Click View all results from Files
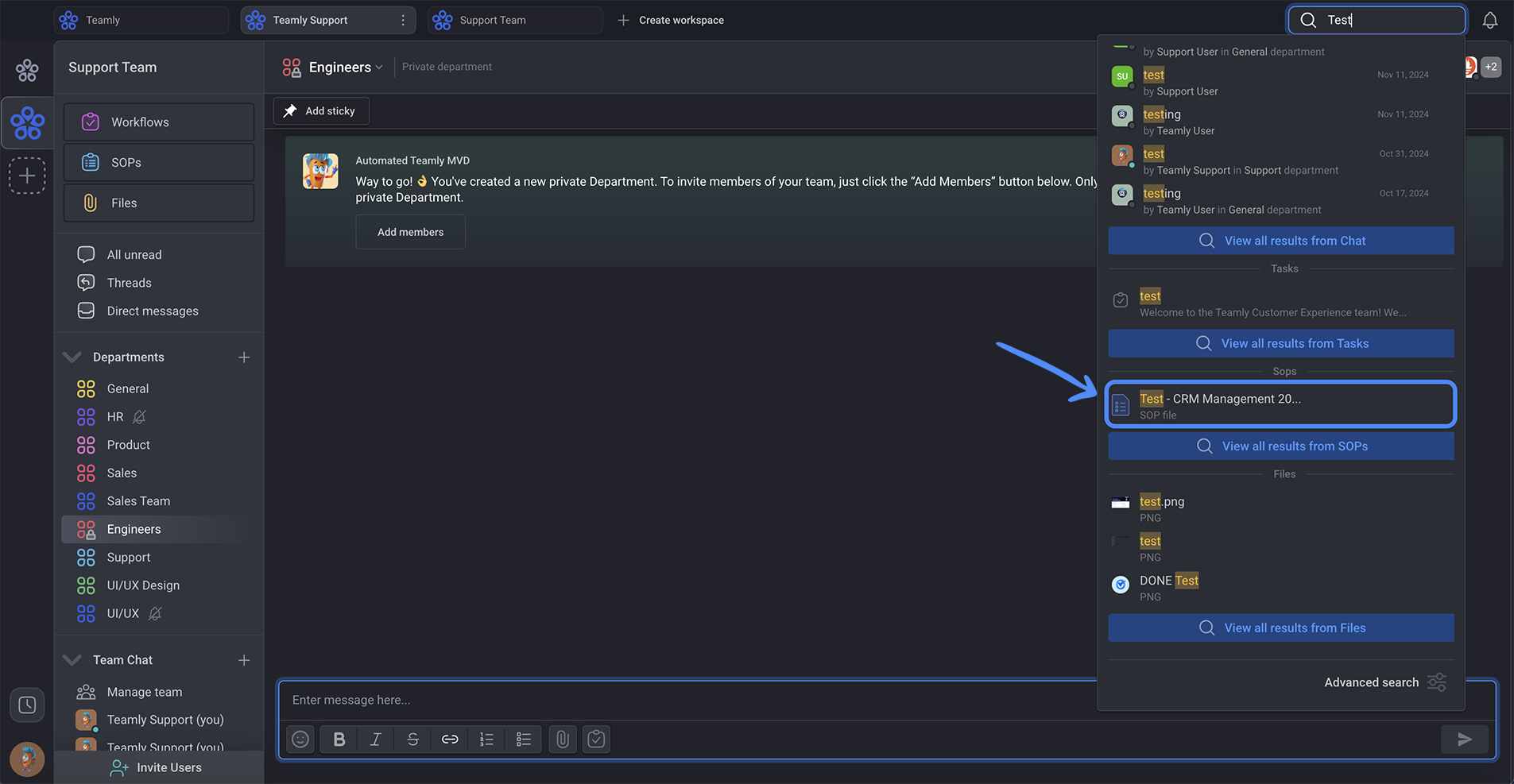Screen dimensions: 1514x784 (x=1281, y=628)
